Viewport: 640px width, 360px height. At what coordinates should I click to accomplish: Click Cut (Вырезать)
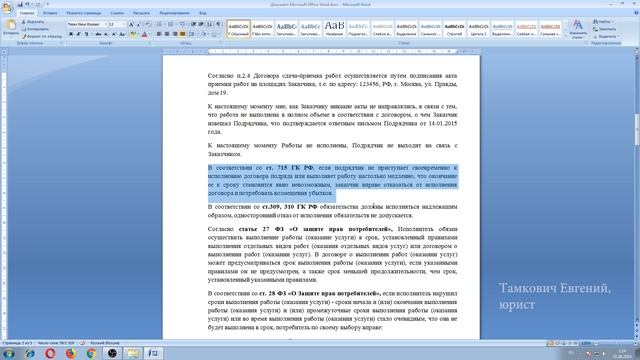pos(33,22)
